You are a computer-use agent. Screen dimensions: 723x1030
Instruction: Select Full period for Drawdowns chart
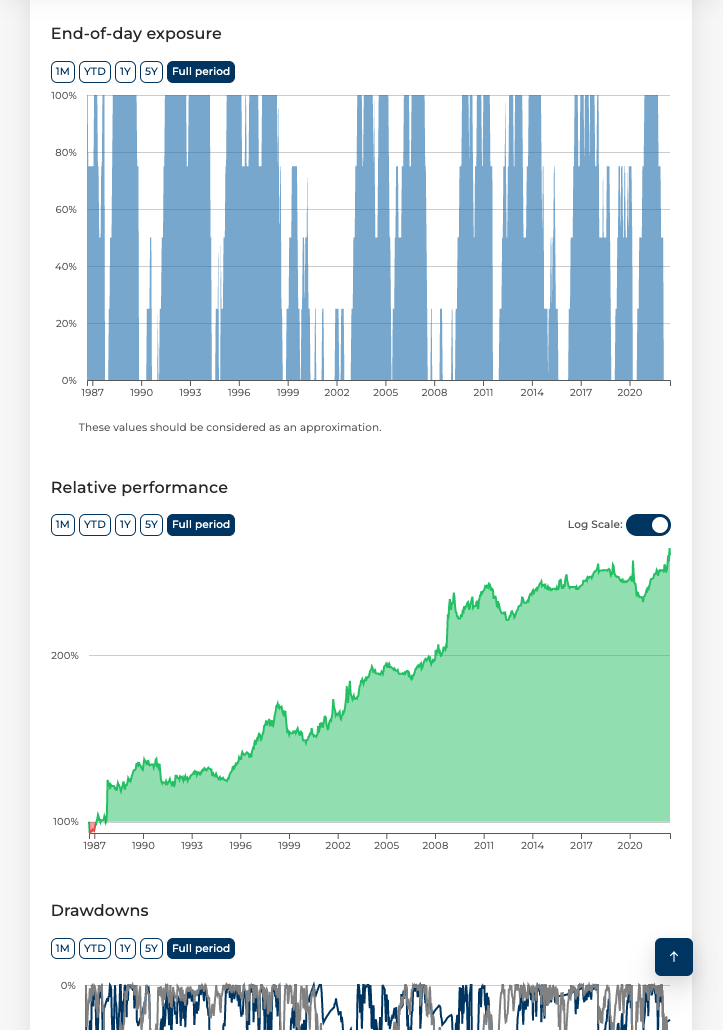[201, 949]
